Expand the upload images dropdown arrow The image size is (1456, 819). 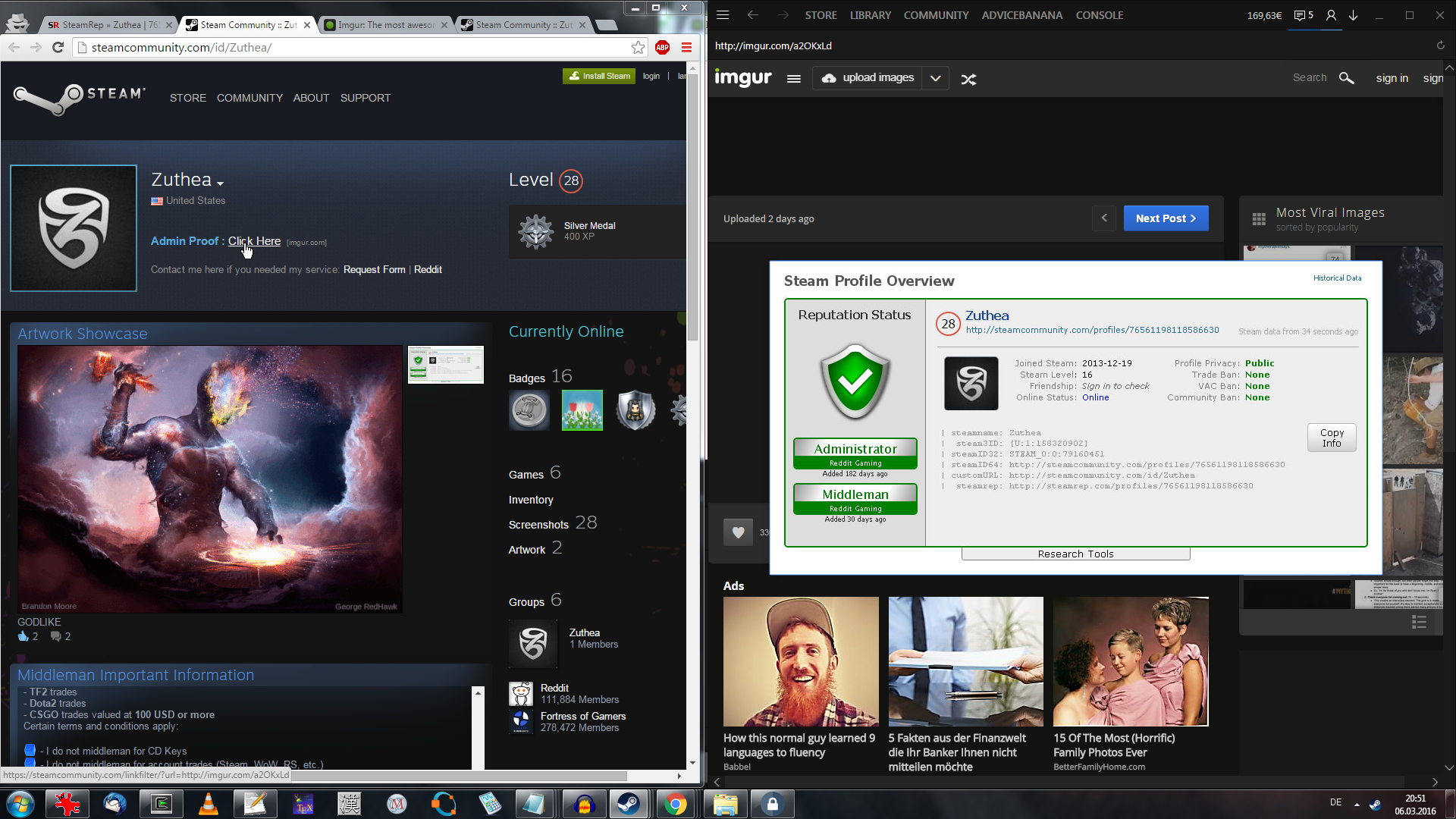935,78
